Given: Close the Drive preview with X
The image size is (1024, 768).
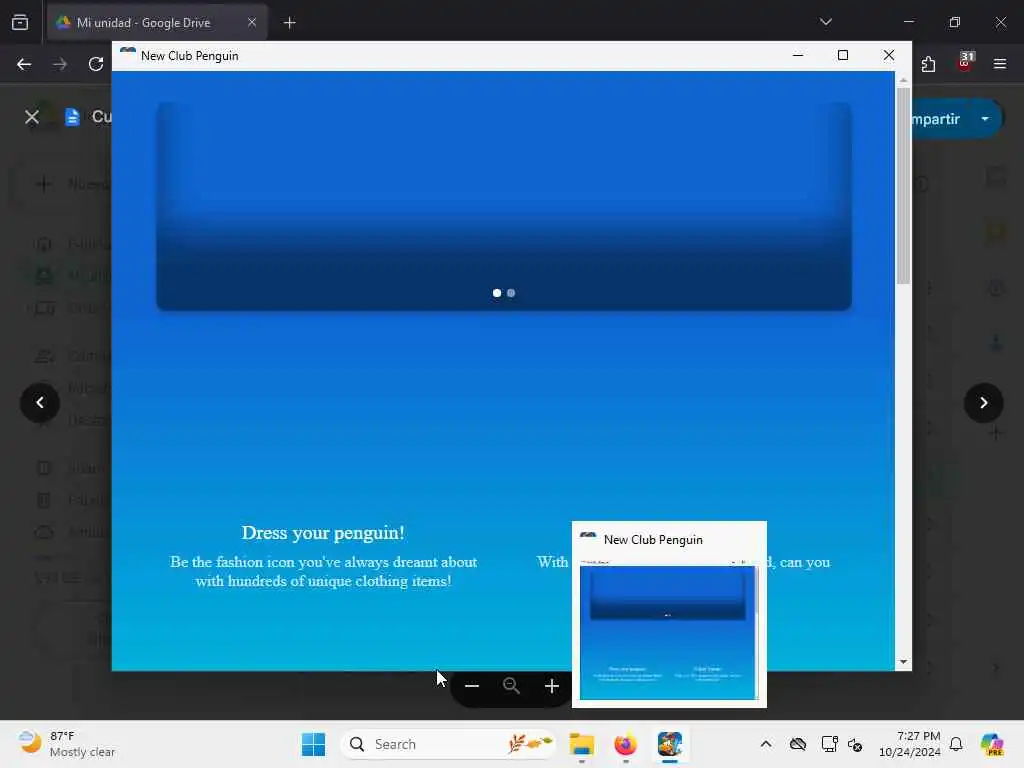Looking at the screenshot, I should pyautogui.click(x=31, y=118).
